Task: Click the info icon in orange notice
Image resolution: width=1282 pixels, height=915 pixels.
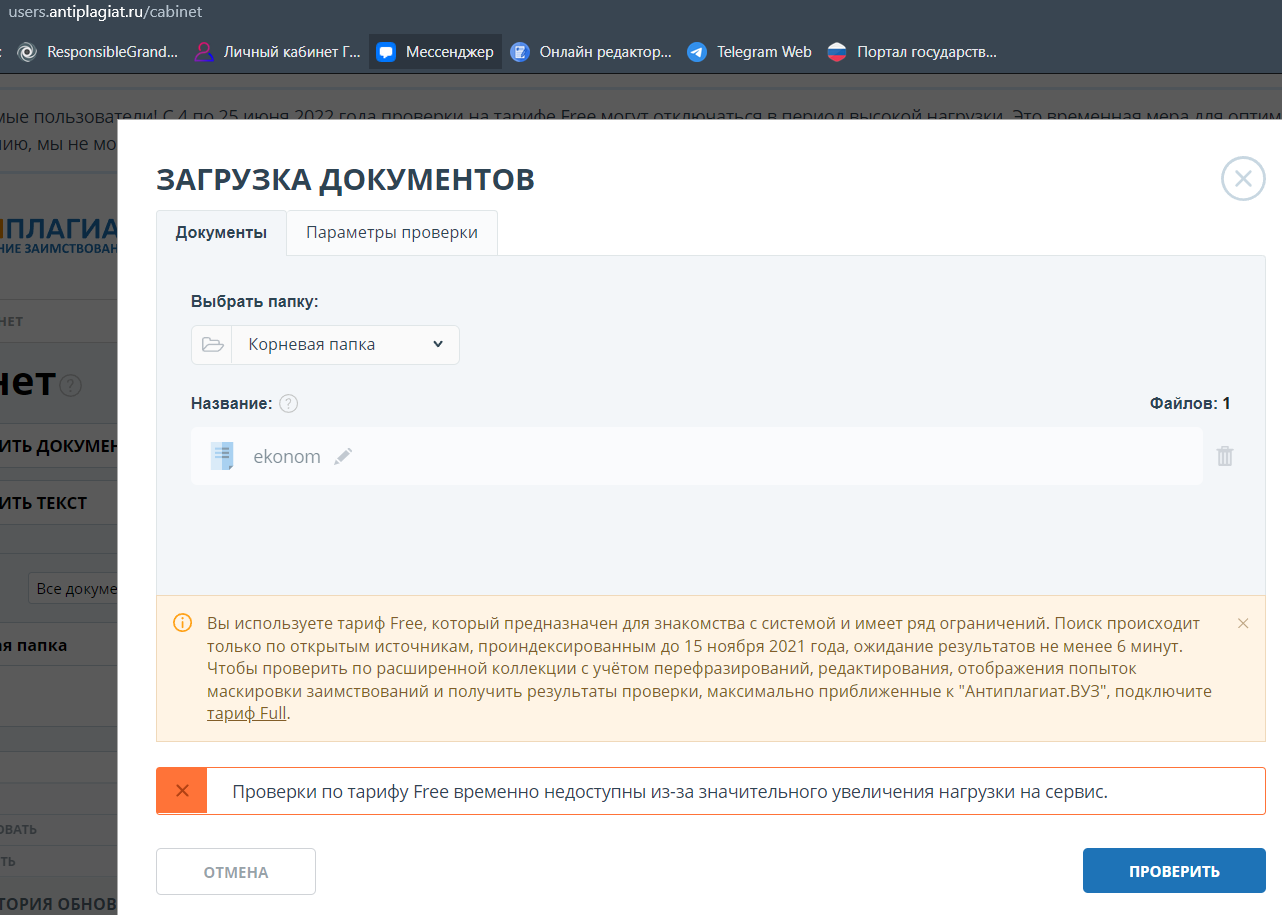Action: pyautogui.click(x=182, y=623)
